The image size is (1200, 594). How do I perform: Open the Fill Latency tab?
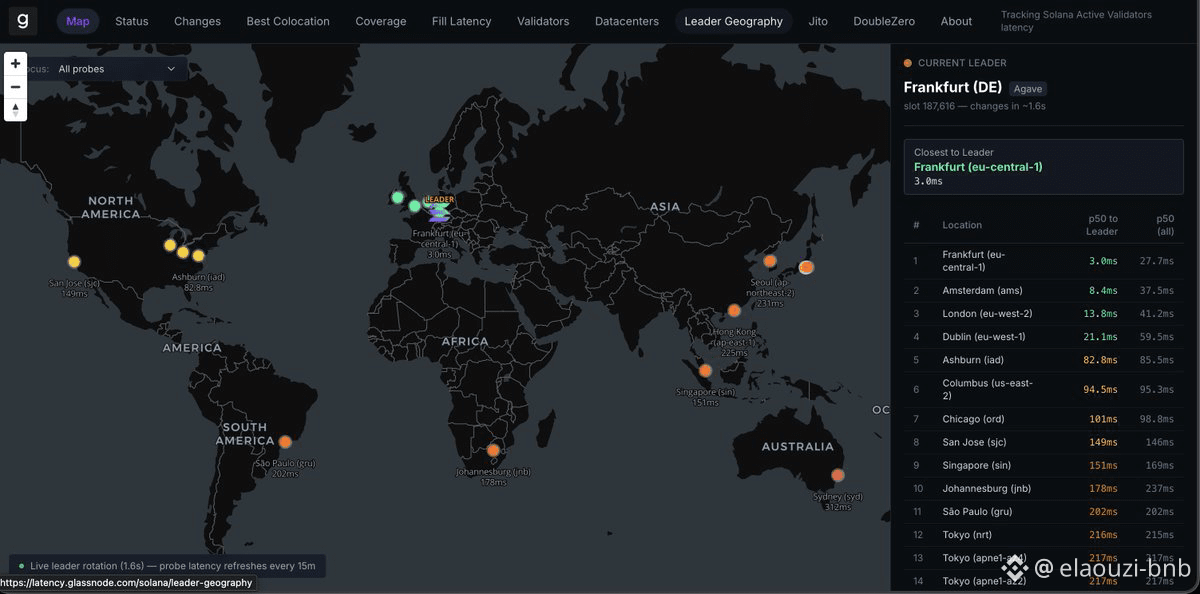coord(462,21)
